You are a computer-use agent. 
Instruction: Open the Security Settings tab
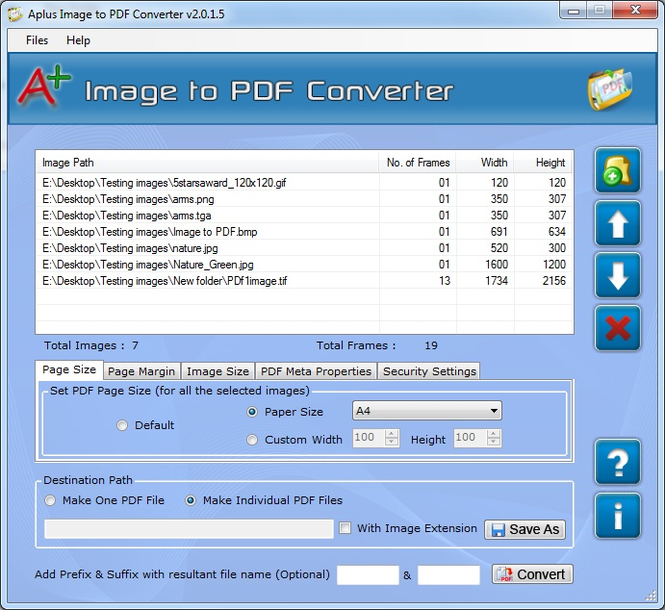[x=429, y=371]
